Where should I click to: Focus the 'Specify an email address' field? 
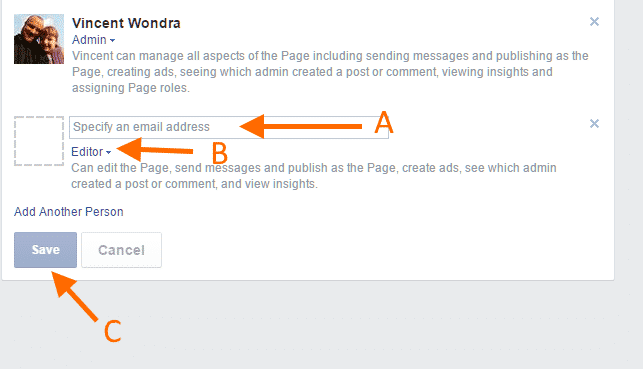pos(229,127)
